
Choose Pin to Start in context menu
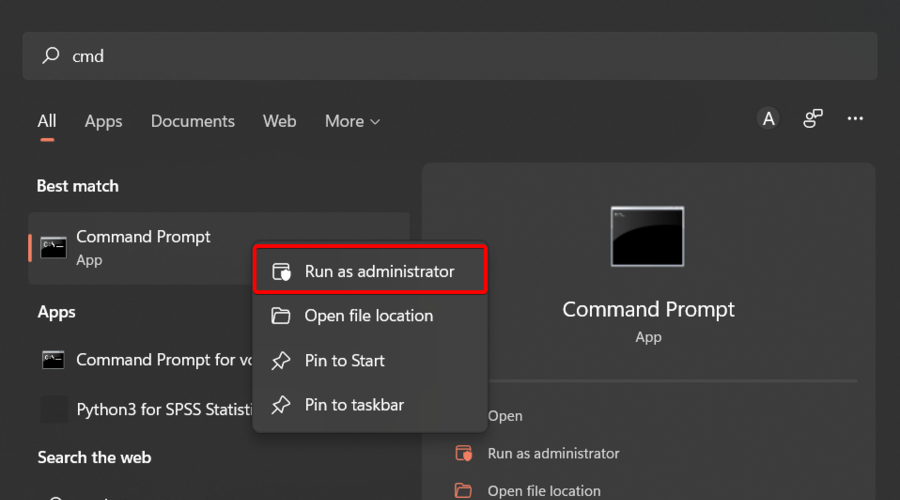[x=345, y=360]
